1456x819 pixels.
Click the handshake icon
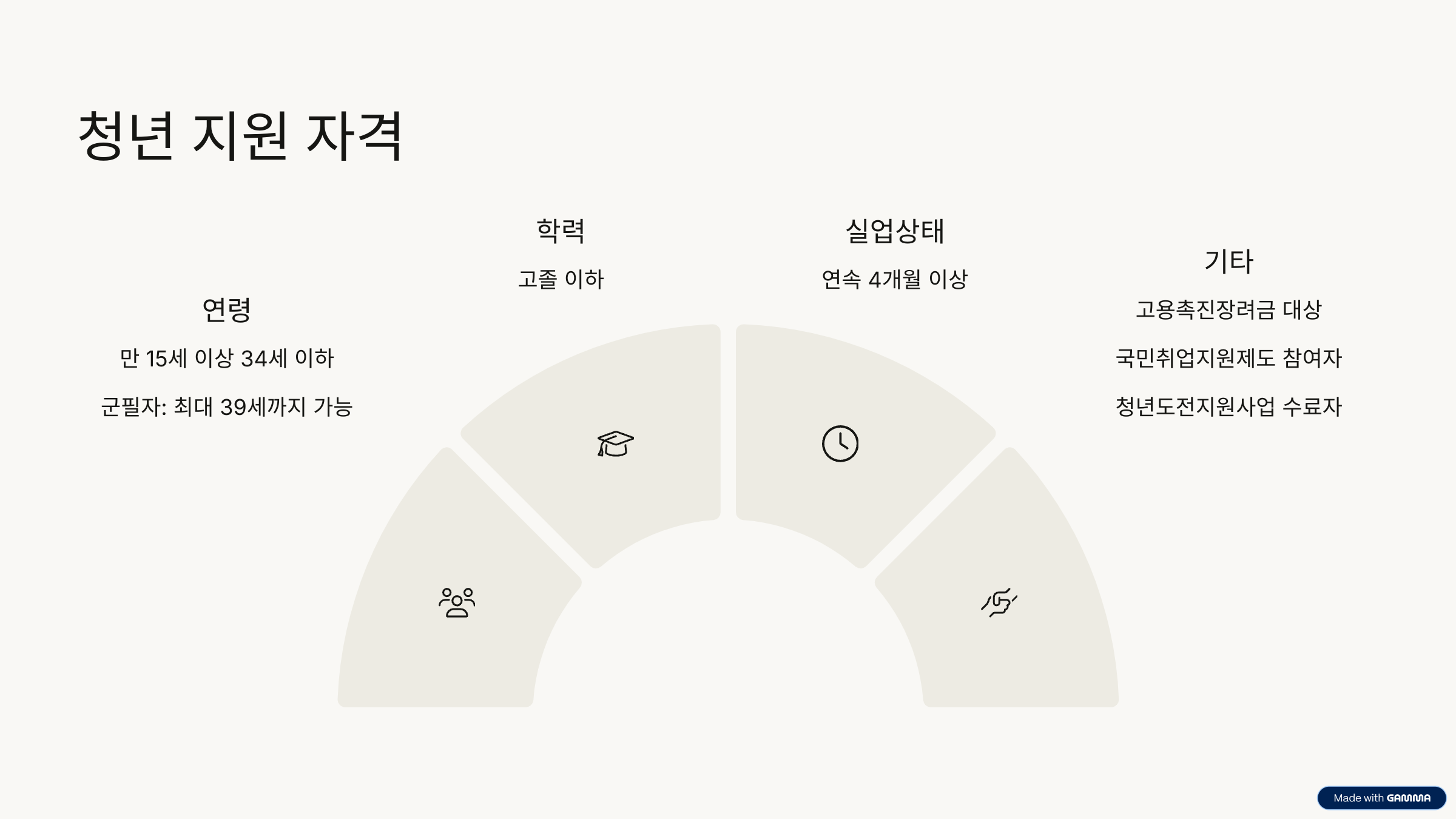coord(999,602)
